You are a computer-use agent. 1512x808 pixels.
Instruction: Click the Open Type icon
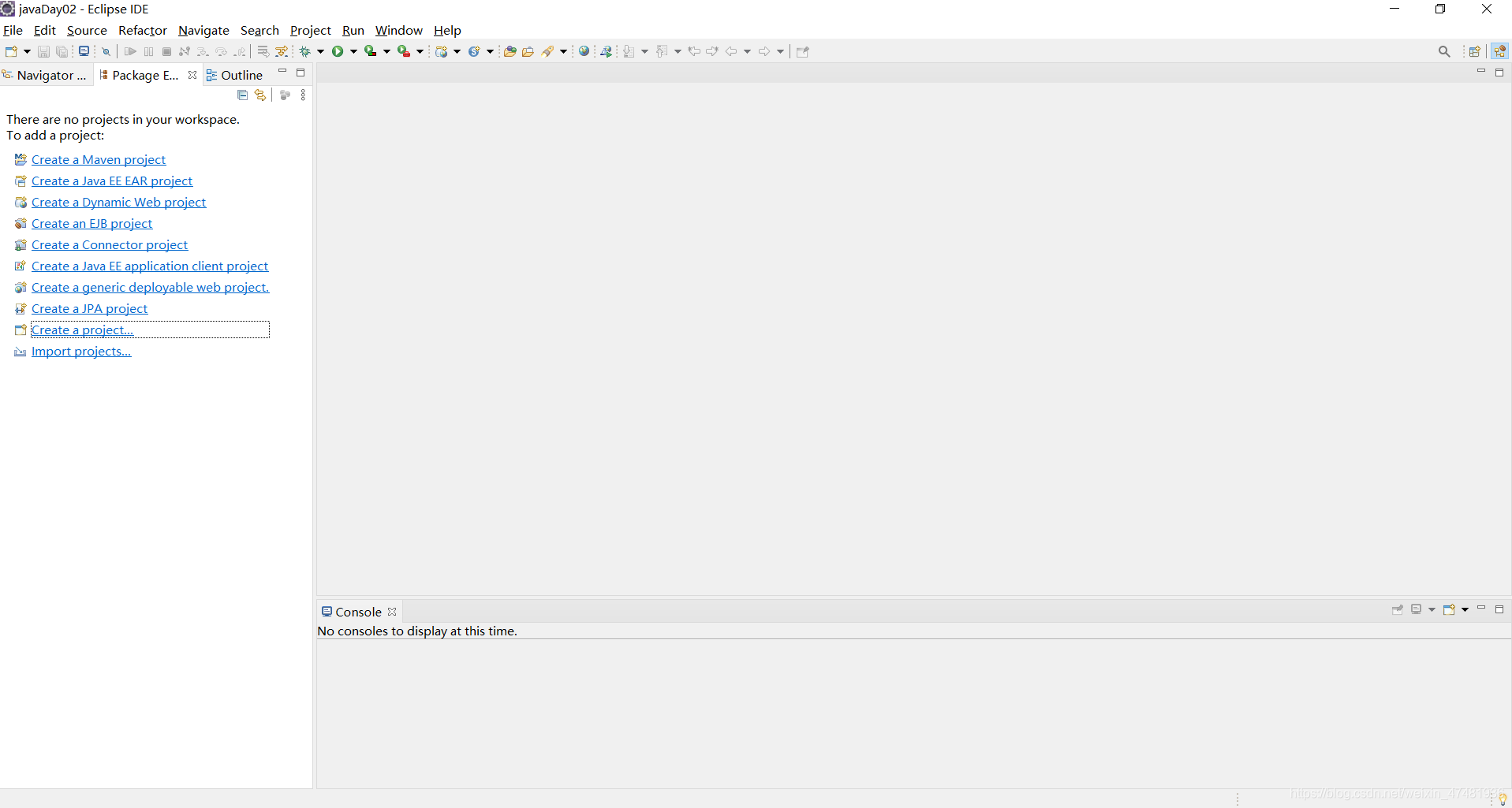pos(510,52)
